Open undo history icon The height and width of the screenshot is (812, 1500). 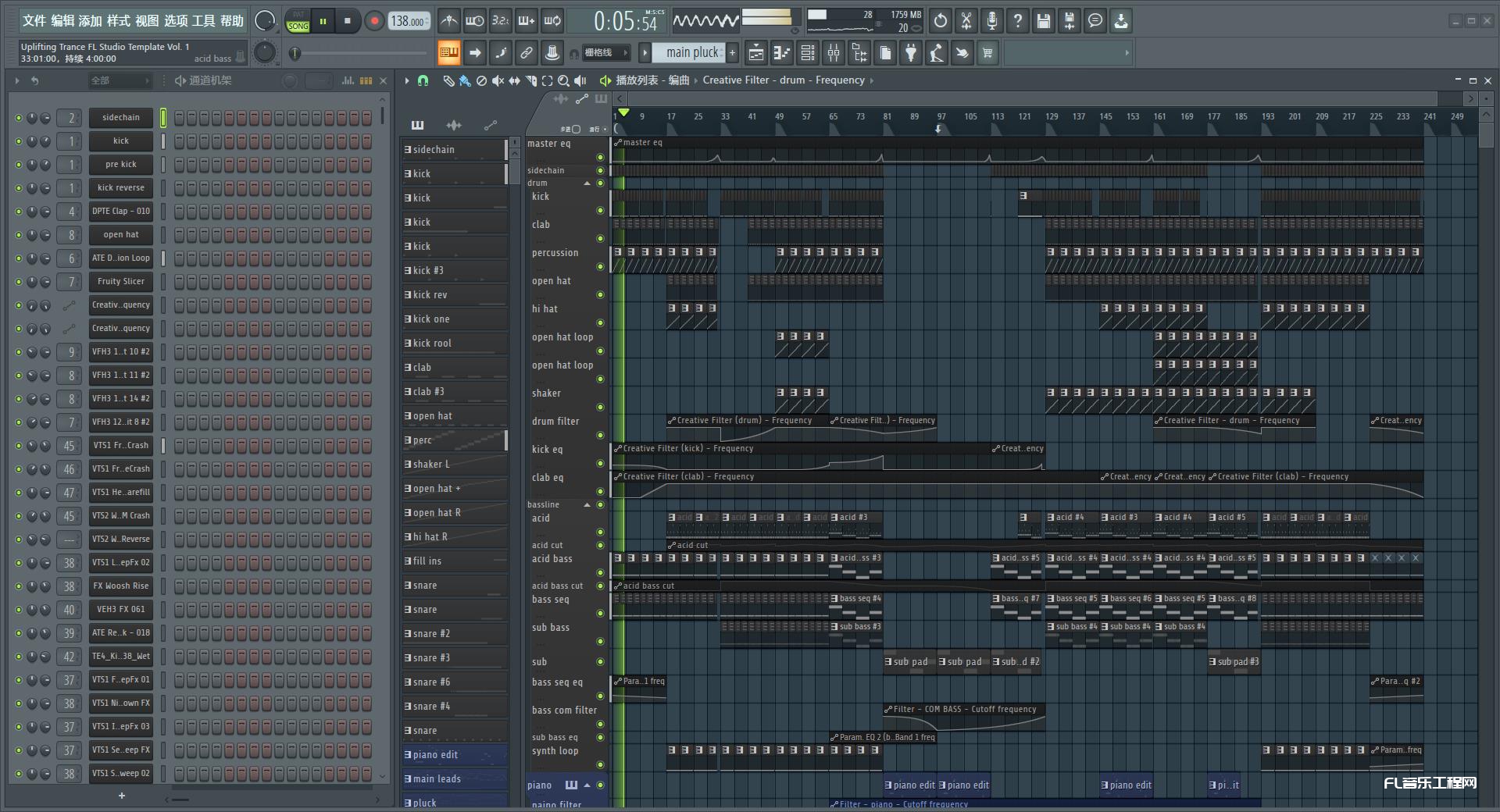[941, 21]
